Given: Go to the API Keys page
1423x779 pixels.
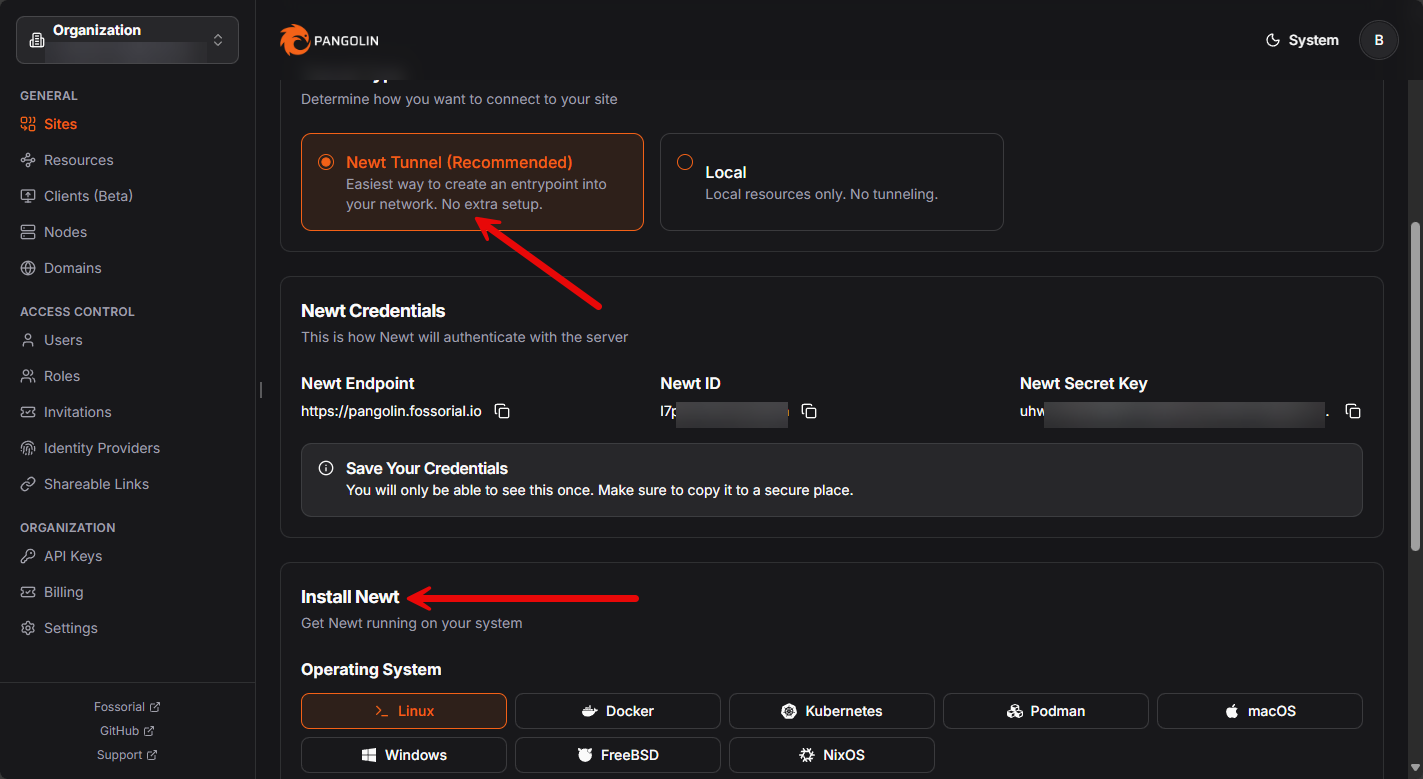Looking at the screenshot, I should click(73, 556).
